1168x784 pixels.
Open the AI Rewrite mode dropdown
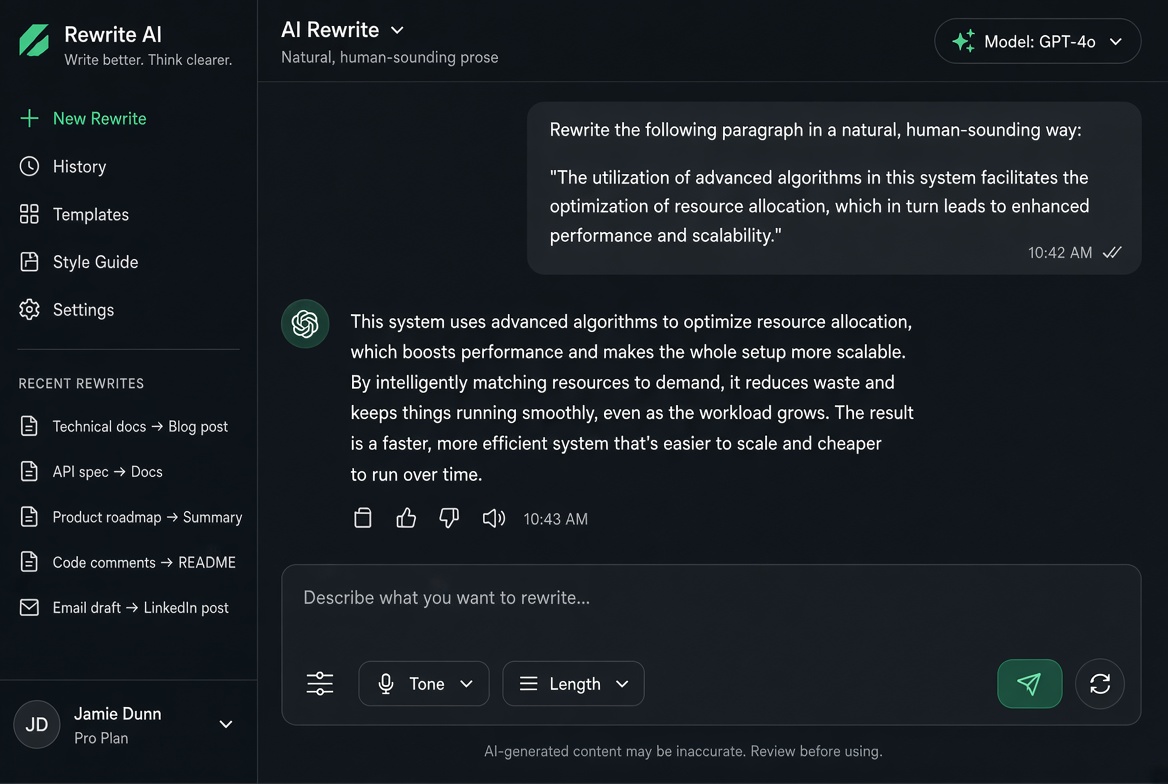tap(343, 30)
